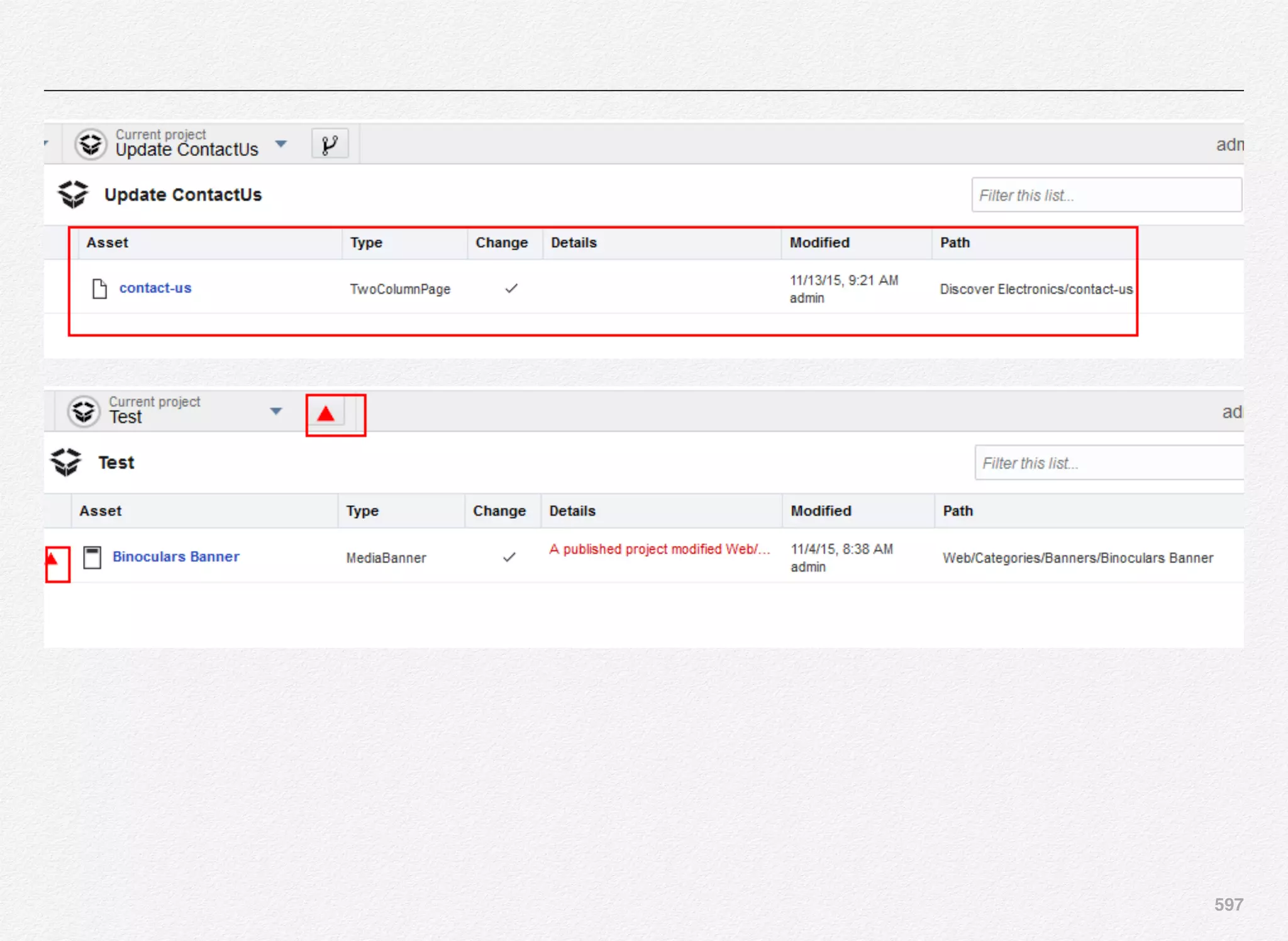Screen dimensions: 1288x941
Task: Click the red warning triangle in Test toolbar
Action: tap(326, 414)
